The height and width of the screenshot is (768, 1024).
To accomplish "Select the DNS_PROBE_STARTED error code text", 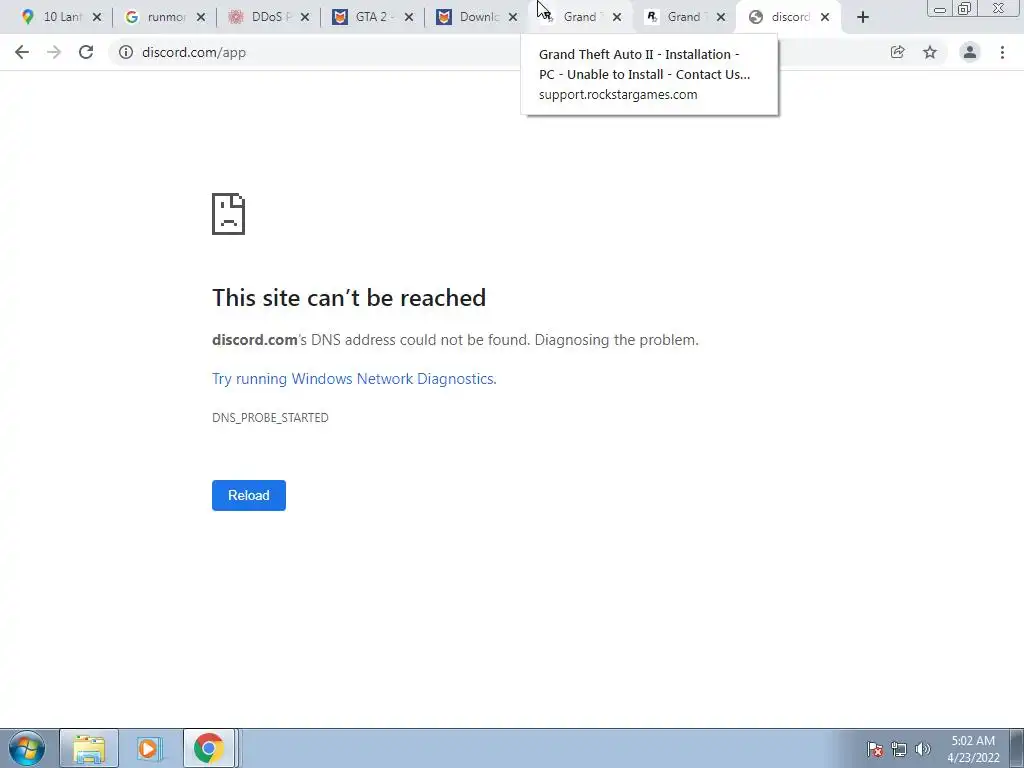I will 270,418.
